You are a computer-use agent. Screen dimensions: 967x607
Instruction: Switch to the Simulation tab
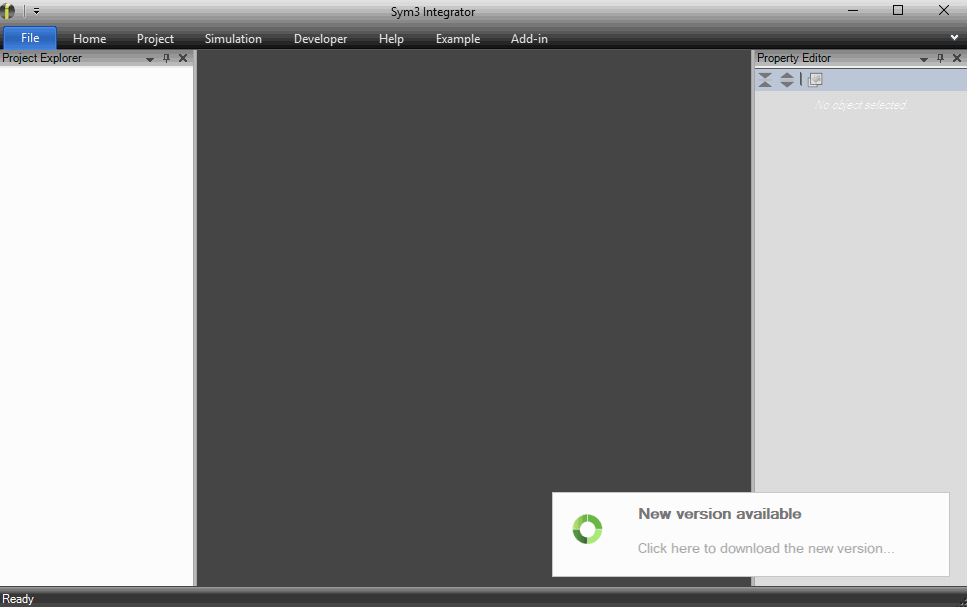(233, 39)
